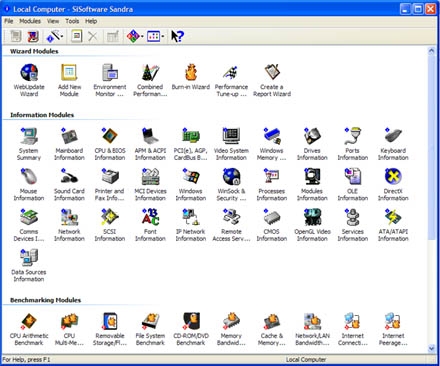The width and height of the screenshot is (440, 366).
Task: Open Font Information
Action: click(150, 225)
